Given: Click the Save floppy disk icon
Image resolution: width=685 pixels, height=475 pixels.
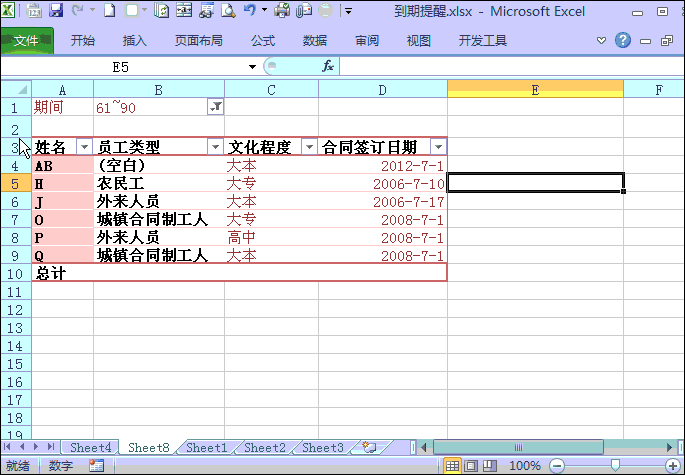Looking at the screenshot, I should [x=56, y=10].
